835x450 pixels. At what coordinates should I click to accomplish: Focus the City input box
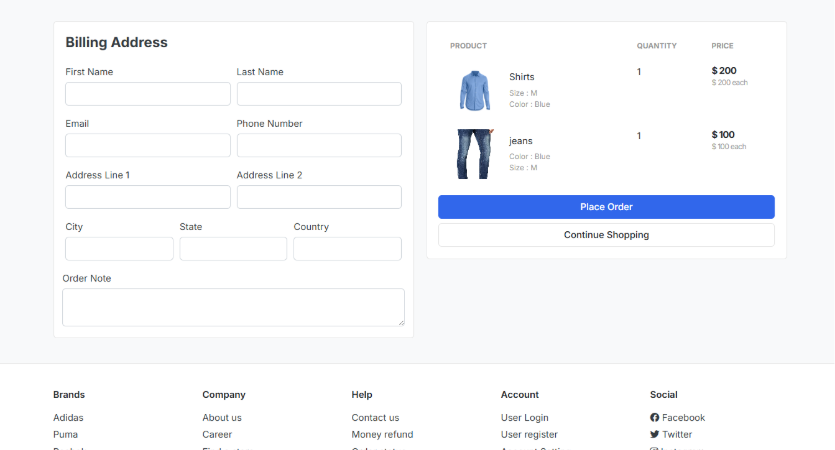[x=119, y=249]
